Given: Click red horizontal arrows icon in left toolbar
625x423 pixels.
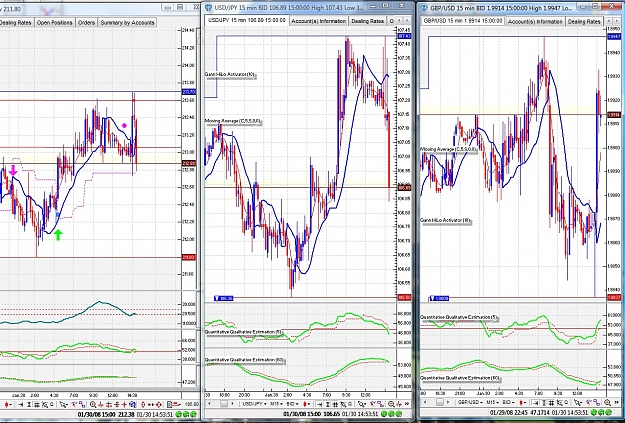Looking at the screenshot, I should (x=151, y=405).
